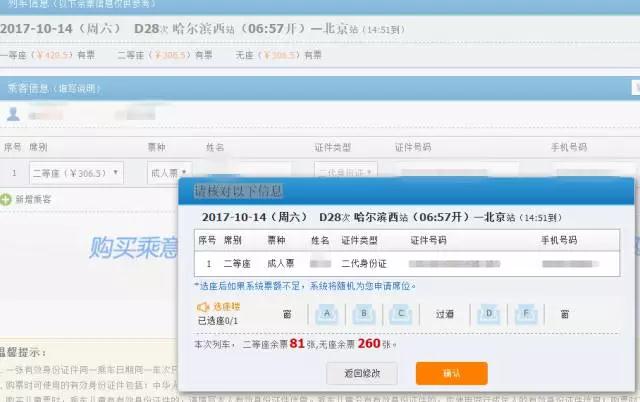
Task: Open the 成人票 ticket type dropdown
Action: [x=167, y=172]
